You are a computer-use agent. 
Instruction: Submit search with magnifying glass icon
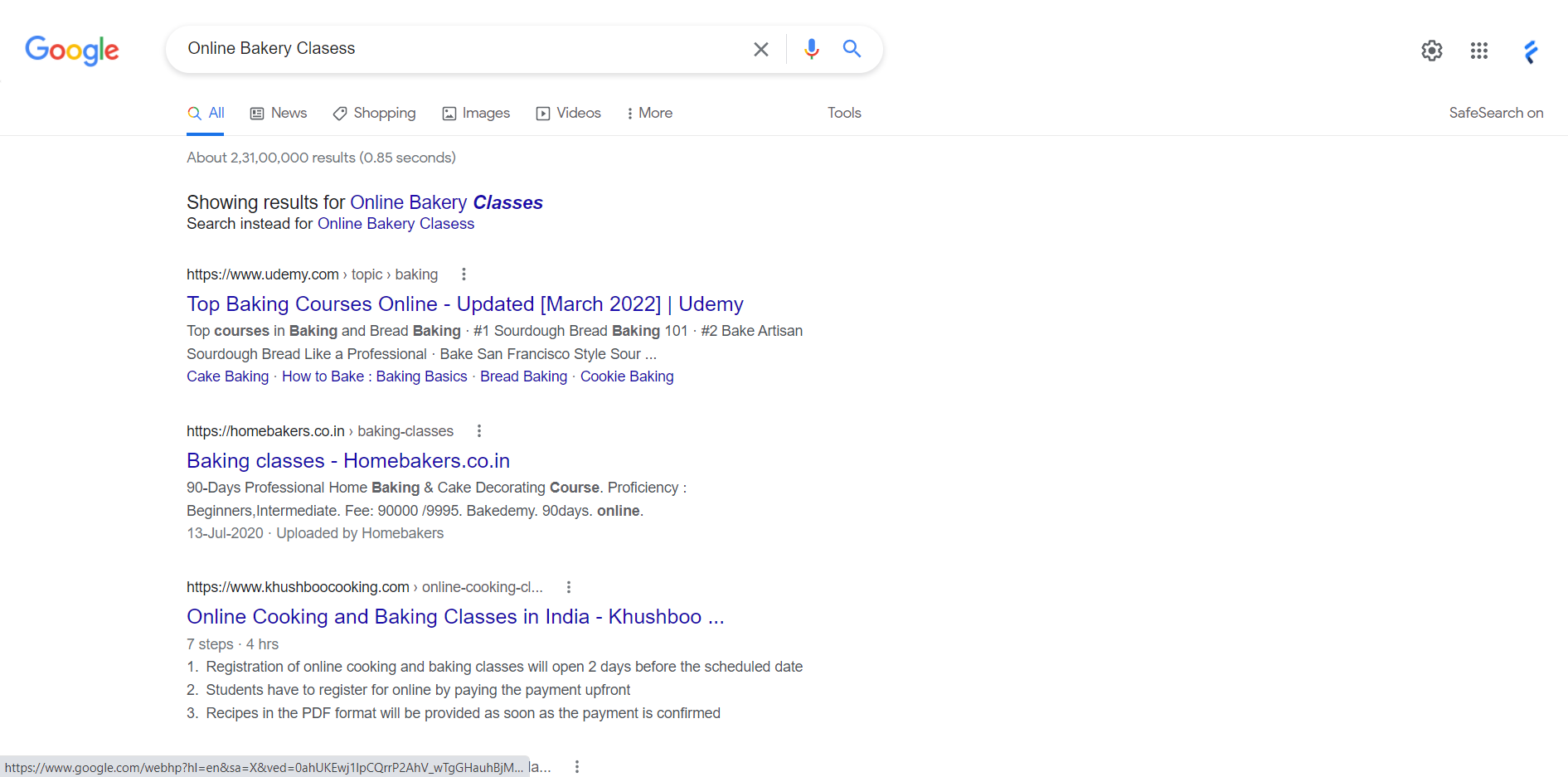[x=852, y=49]
